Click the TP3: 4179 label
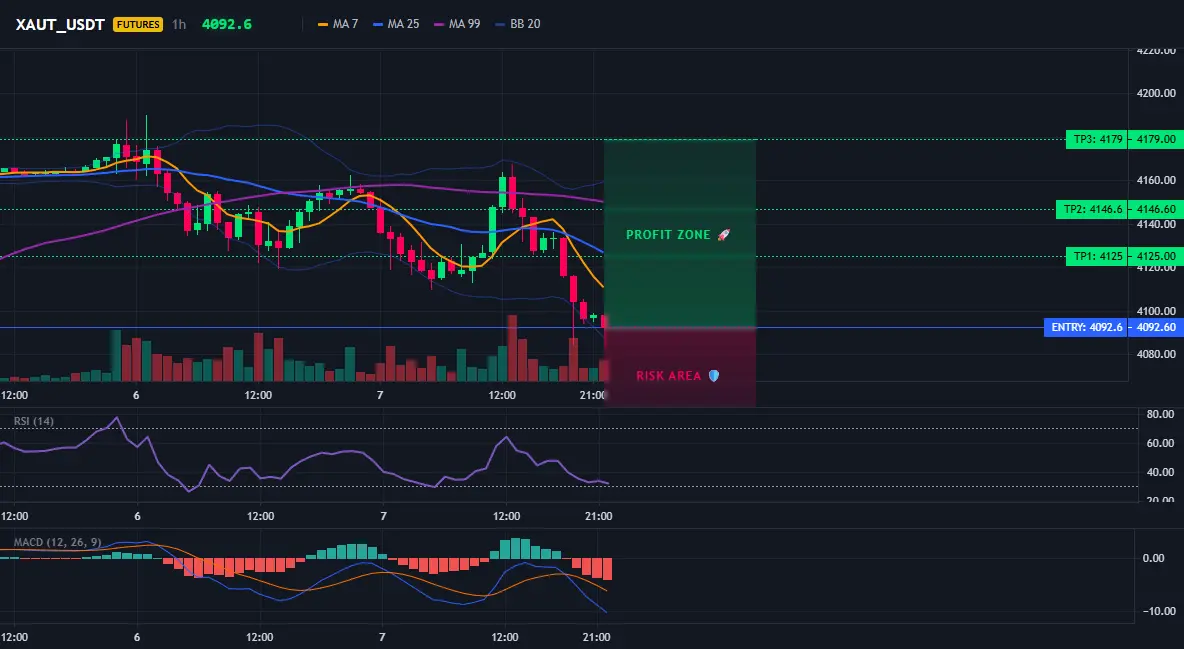Viewport: 1184px width, 649px height. coord(1097,139)
